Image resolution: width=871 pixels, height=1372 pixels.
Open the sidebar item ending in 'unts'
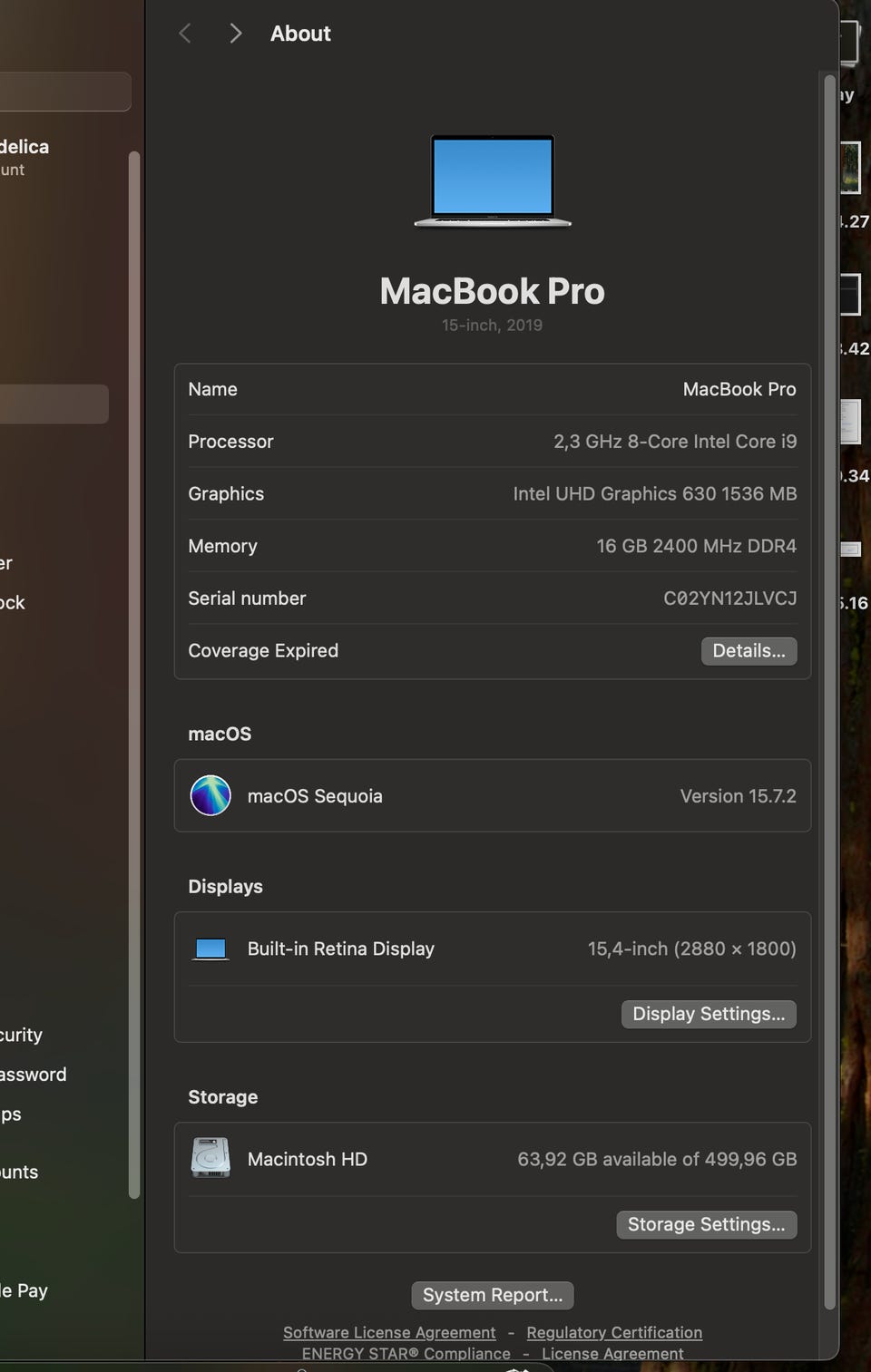19,1172
